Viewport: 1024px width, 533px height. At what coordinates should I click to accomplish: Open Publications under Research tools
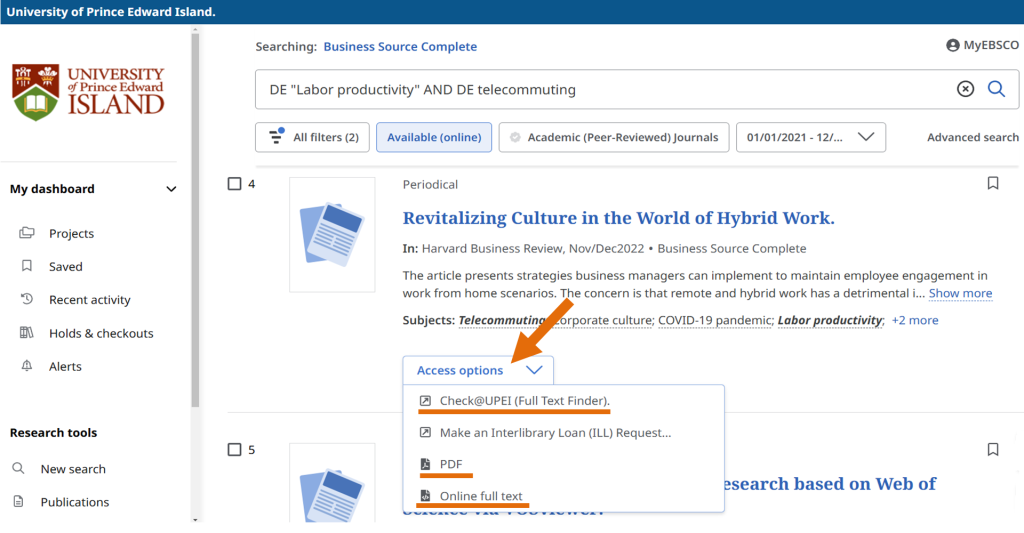74,502
